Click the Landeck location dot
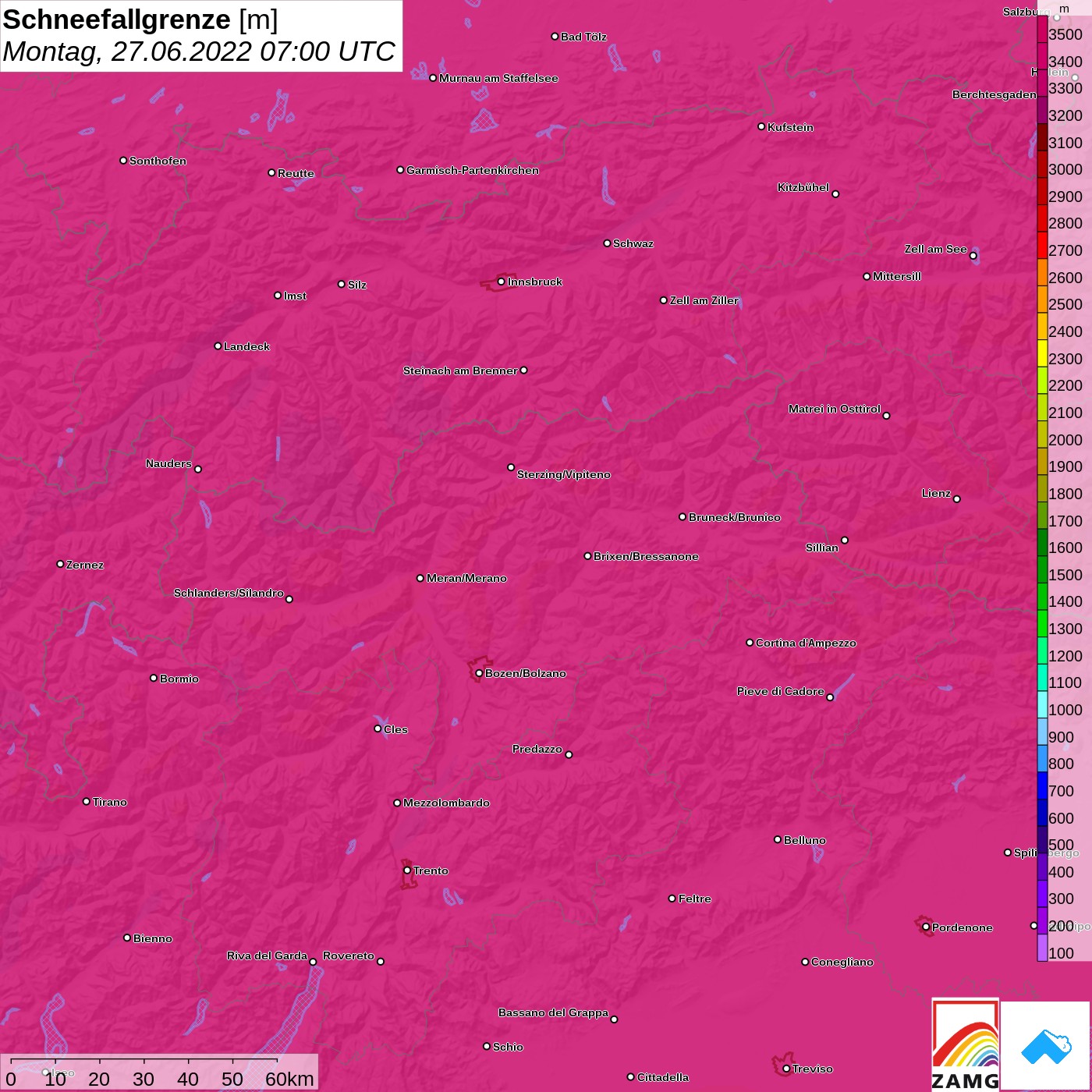The width and height of the screenshot is (1092, 1092). point(218,346)
